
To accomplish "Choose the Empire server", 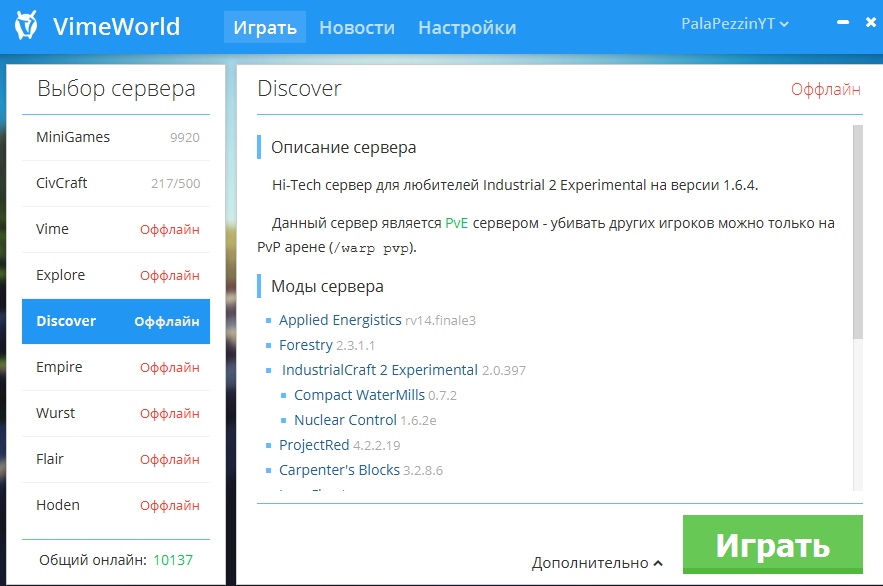I will (x=116, y=368).
